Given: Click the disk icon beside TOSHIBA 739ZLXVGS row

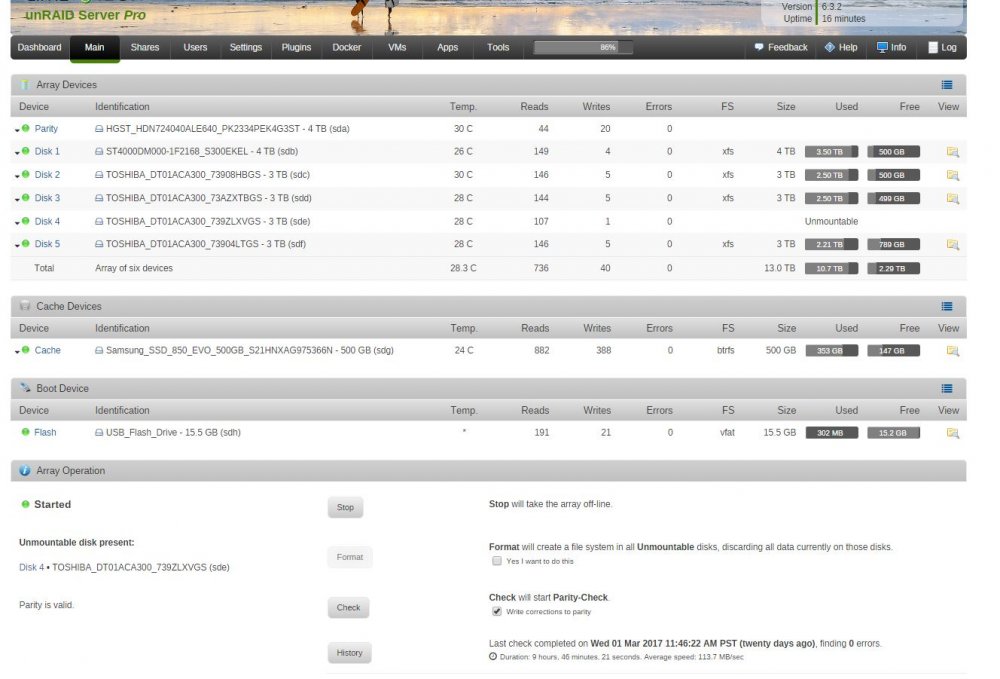Looking at the screenshot, I should (x=99, y=222).
